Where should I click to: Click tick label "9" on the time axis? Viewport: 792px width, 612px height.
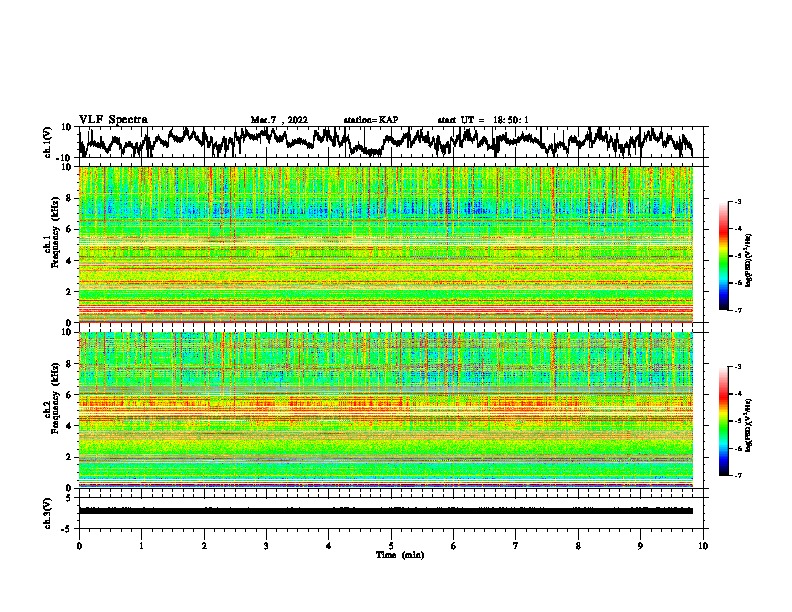coord(640,546)
